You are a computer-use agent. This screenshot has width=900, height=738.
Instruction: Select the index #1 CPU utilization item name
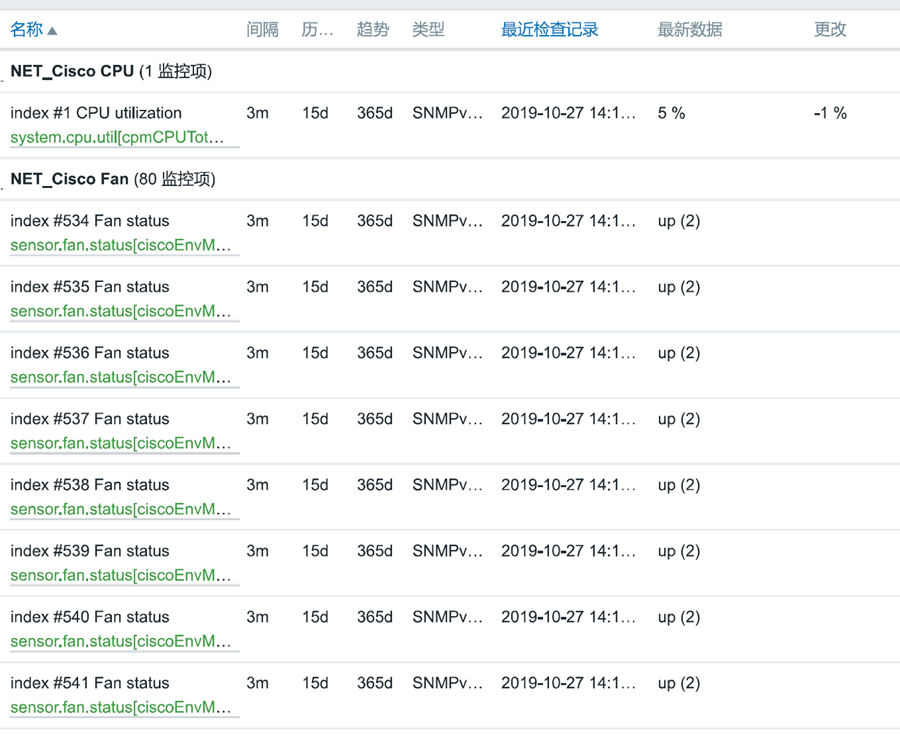pyautogui.click(x=96, y=113)
